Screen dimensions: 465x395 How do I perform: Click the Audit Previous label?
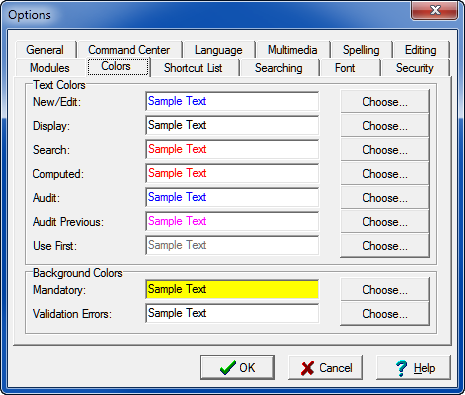point(68,222)
